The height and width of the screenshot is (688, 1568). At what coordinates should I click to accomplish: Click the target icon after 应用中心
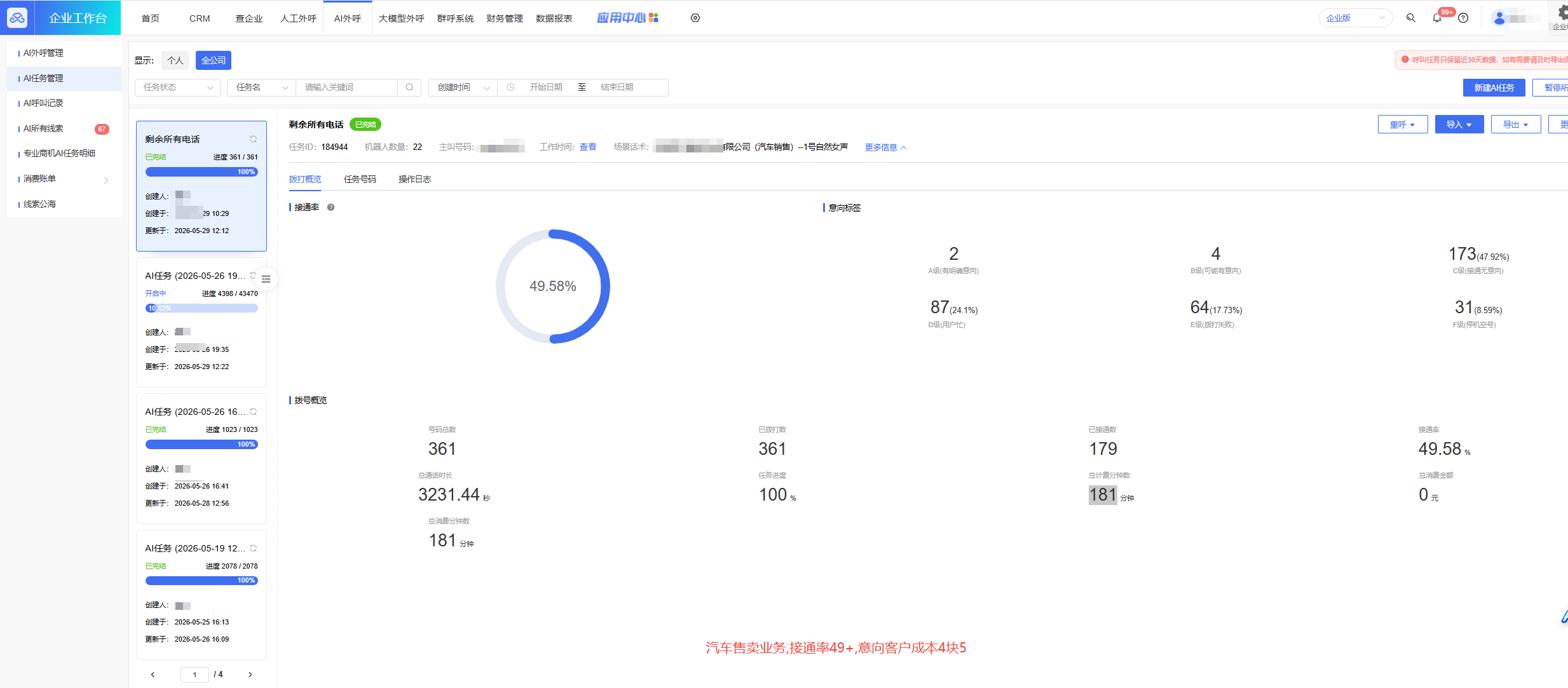click(695, 18)
